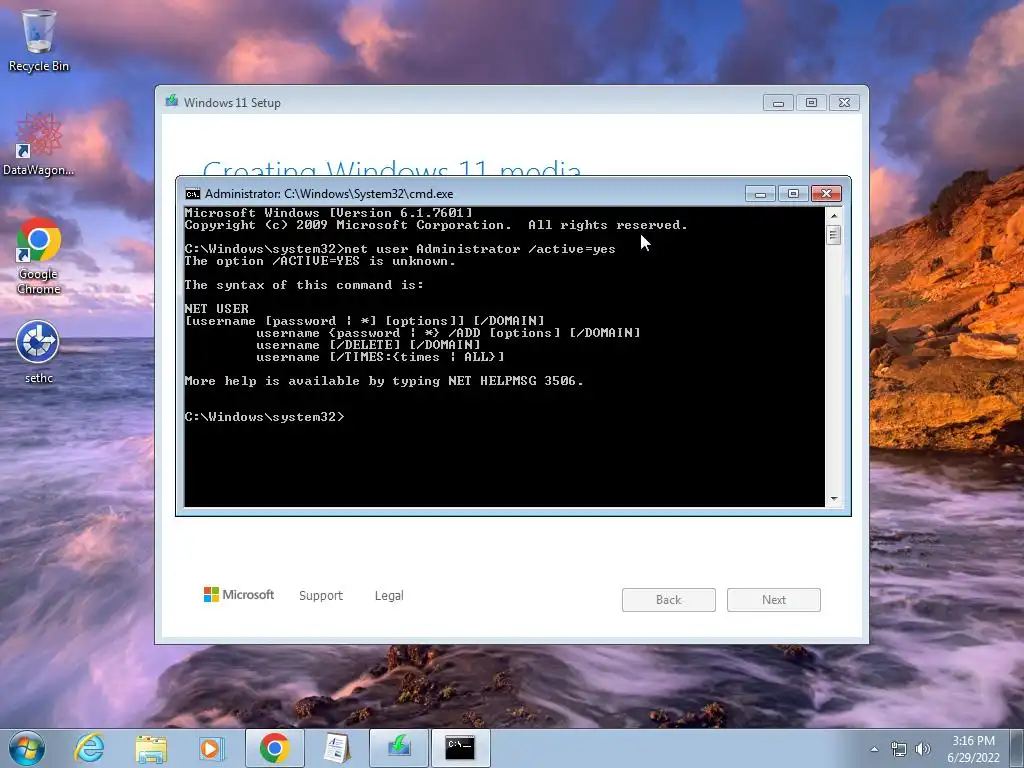
Task: Open the network status tray icon
Action: pyautogui.click(x=899, y=749)
